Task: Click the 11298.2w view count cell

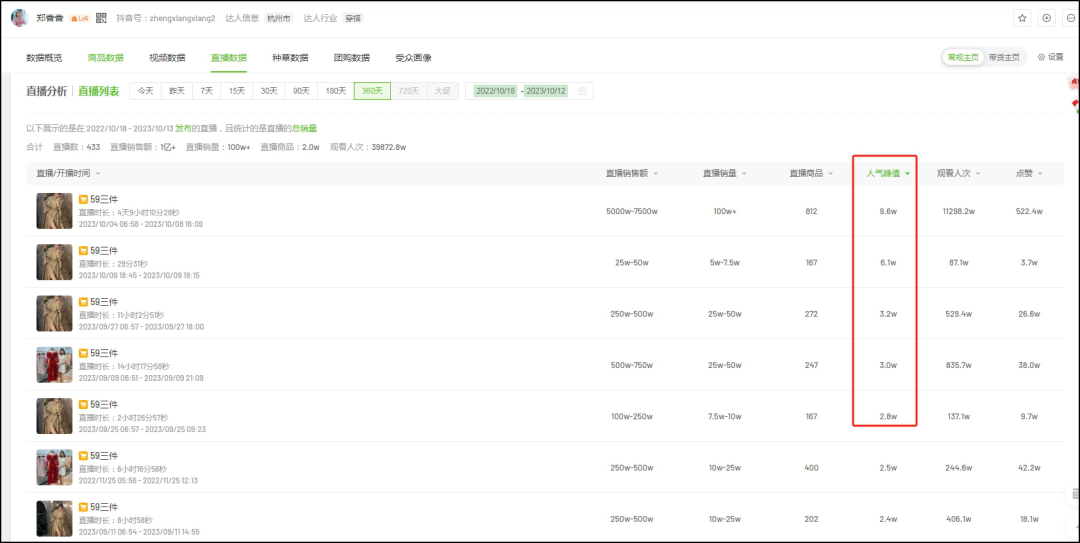Action: point(959,211)
